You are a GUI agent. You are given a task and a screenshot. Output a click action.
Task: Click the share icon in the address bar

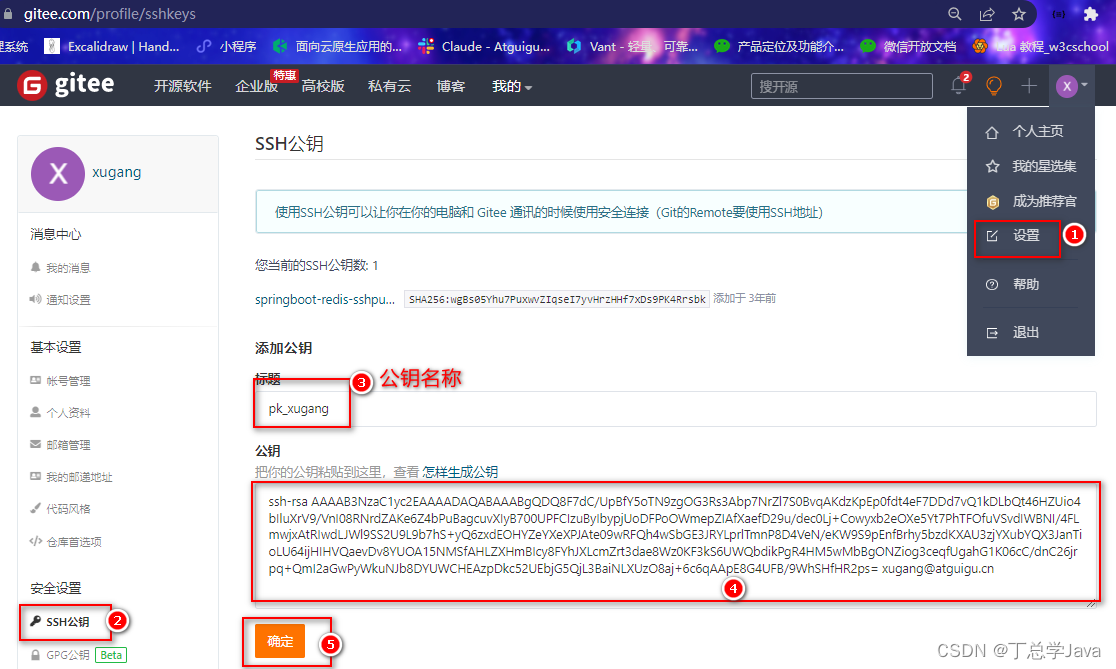click(987, 14)
